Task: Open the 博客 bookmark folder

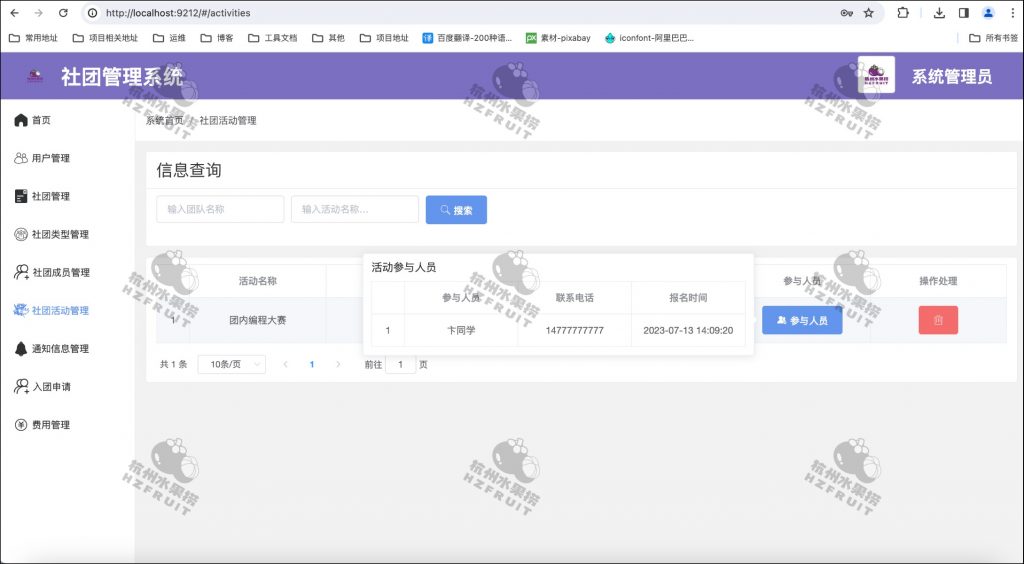Action: 217,38
